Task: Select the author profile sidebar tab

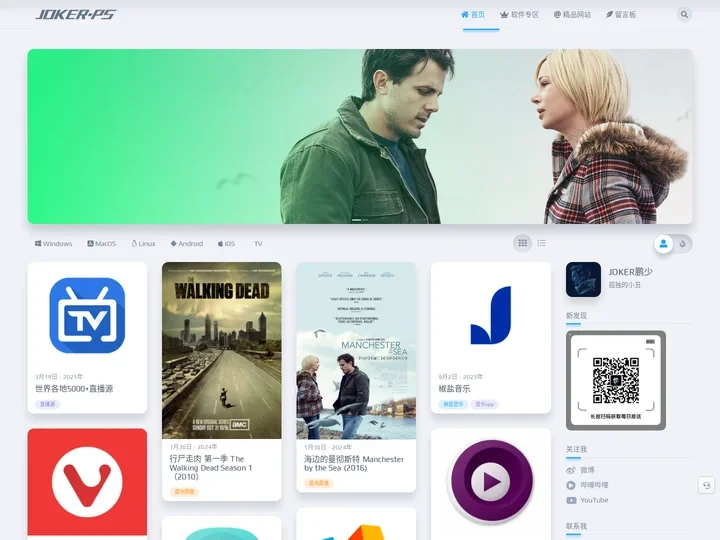Action: (664, 243)
